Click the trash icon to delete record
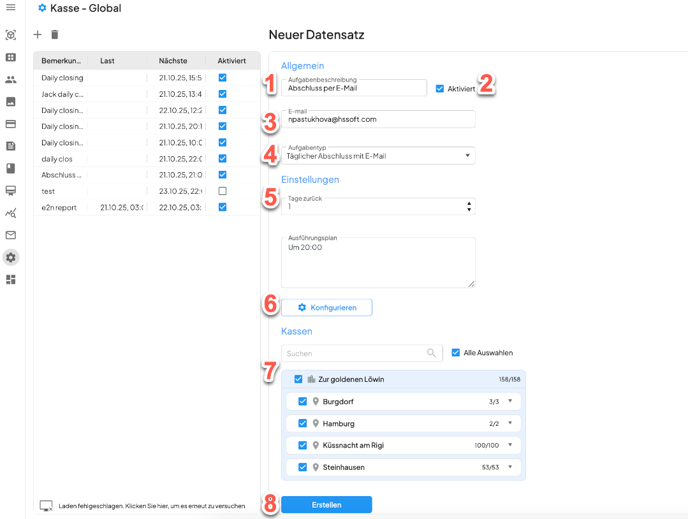 tap(55, 35)
